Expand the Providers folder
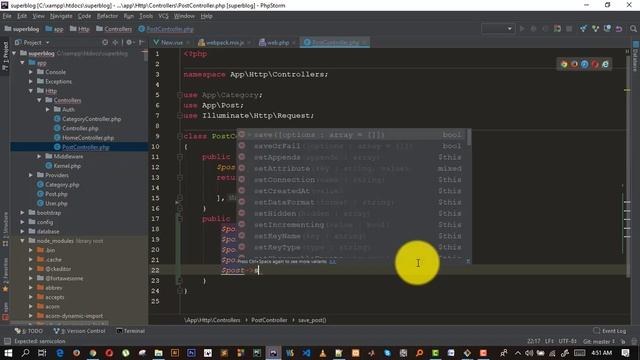Image resolution: width=640 pixels, height=360 pixels. click(31, 175)
